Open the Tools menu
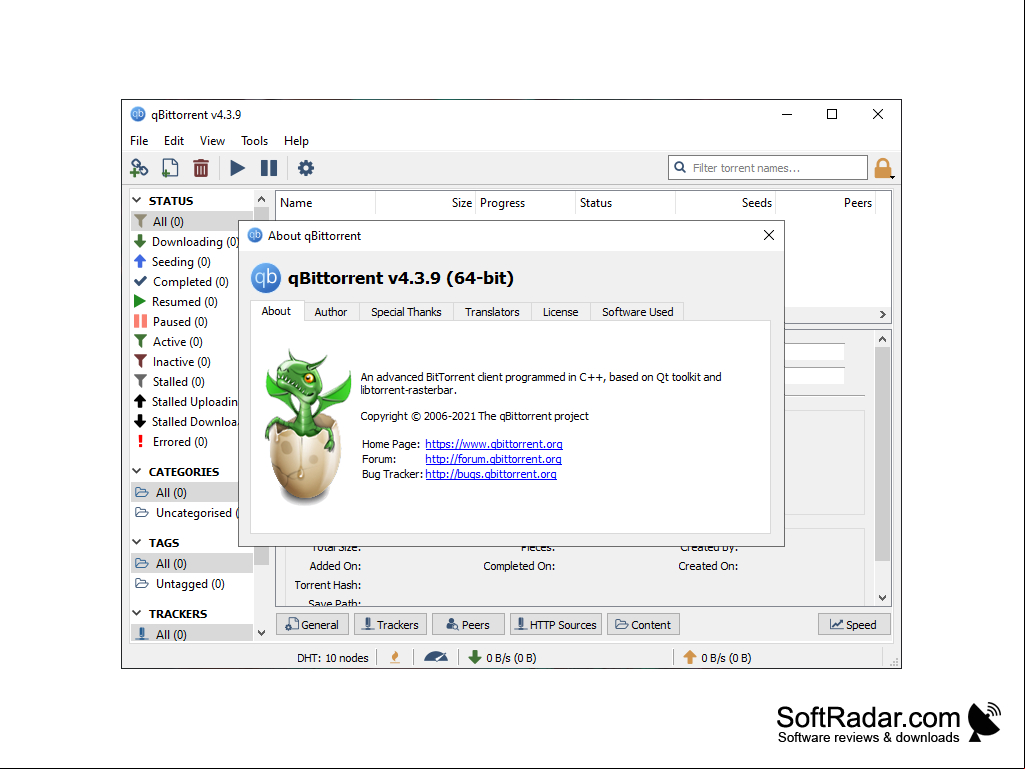Viewport: 1025px width, 769px height. click(x=254, y=141)
